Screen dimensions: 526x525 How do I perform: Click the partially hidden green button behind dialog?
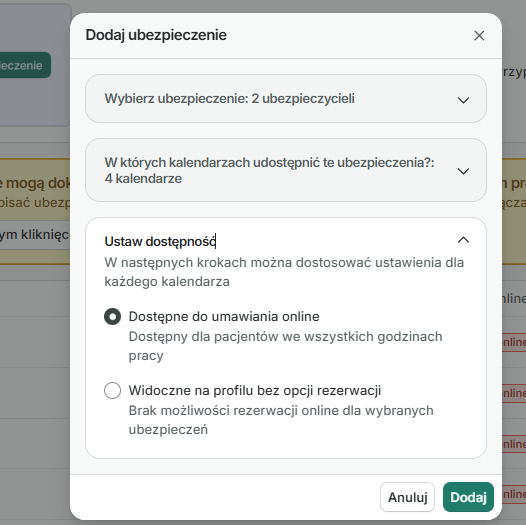pyautogui.click(x=25, y=65)
